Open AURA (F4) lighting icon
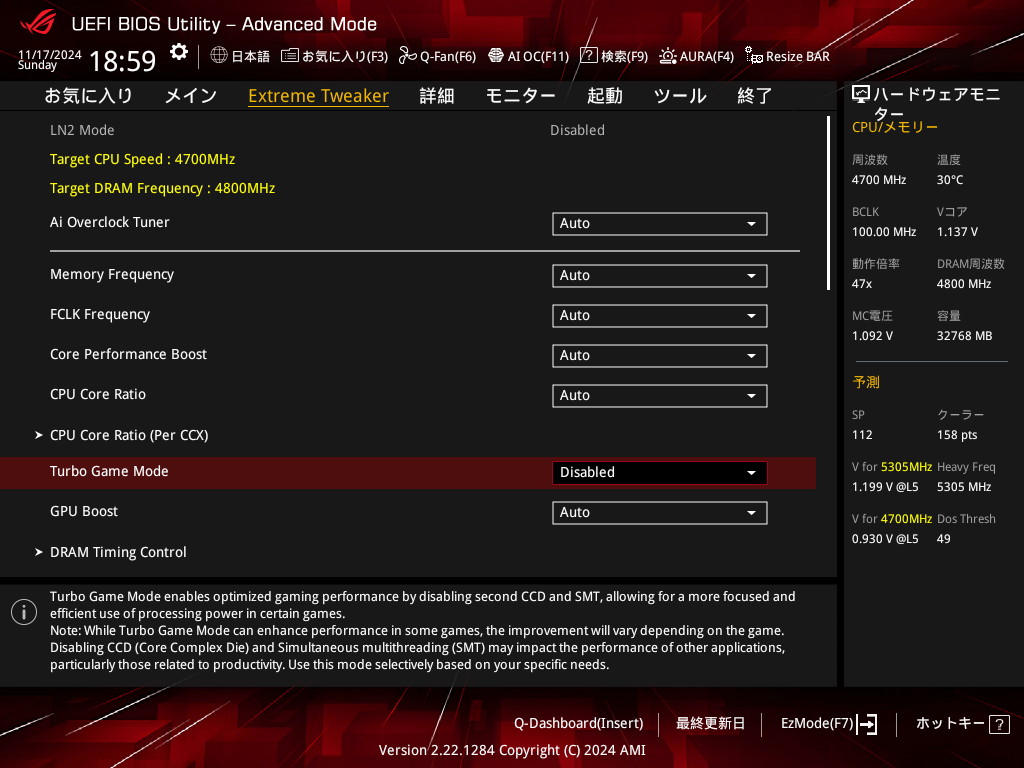Screen dimensions: 1024x768 [x=667, y=56]
